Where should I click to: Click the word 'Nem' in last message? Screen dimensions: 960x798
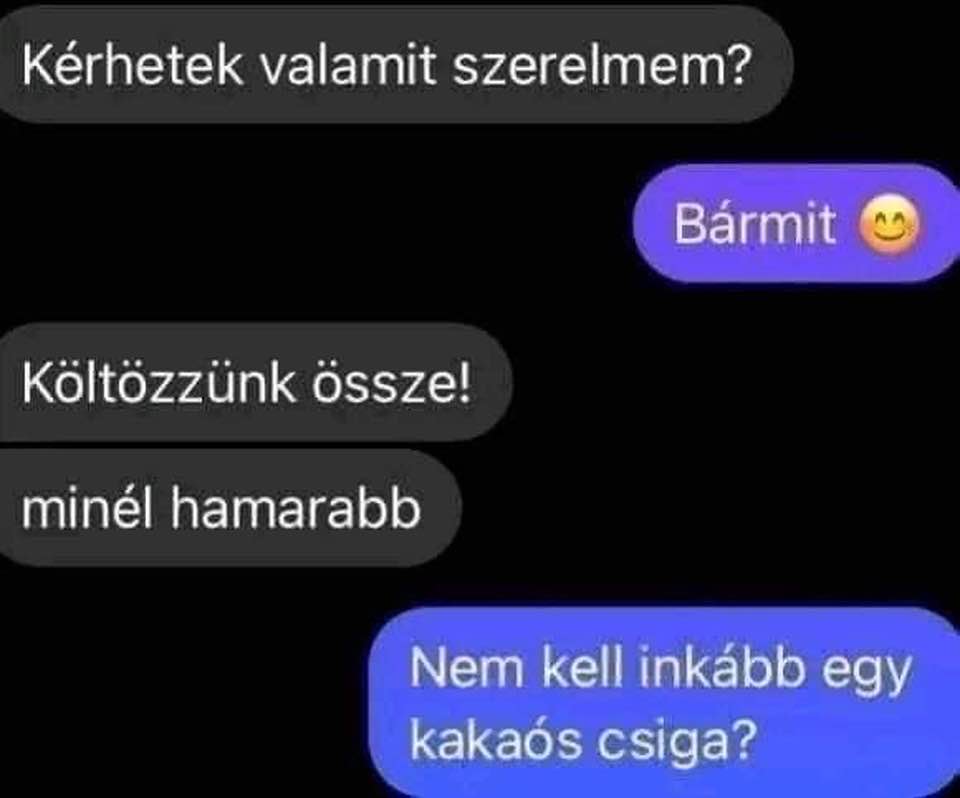click(x=467, y=667)
